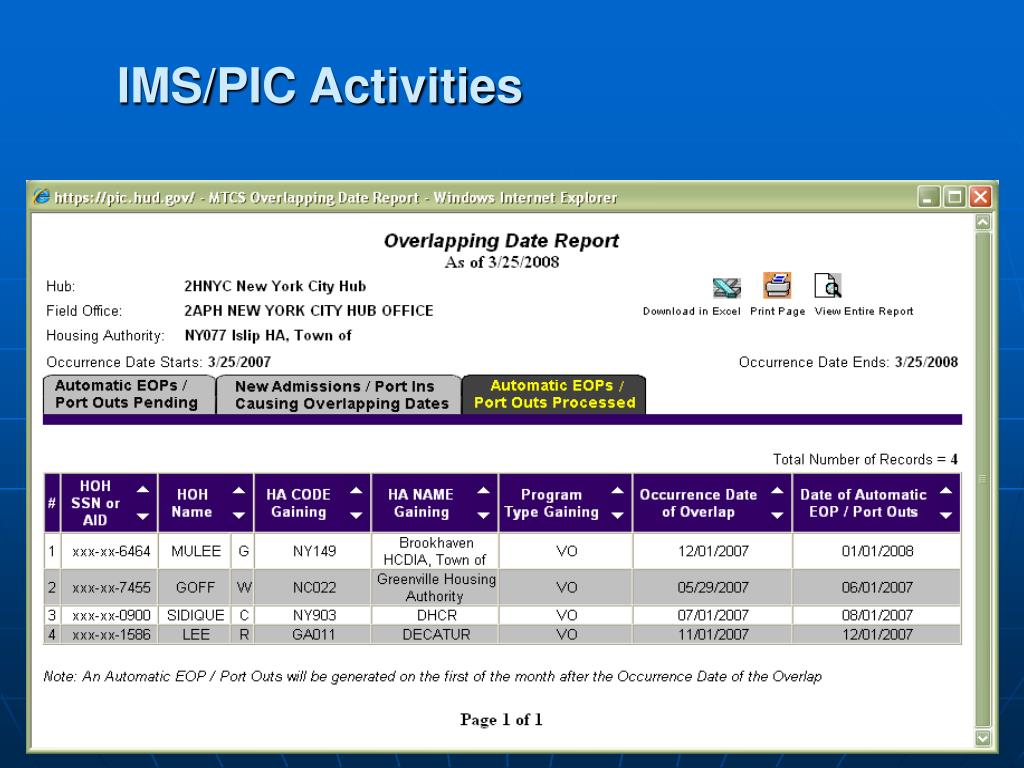Click overlap date 12/01/2007 in row 1
1024x768 pixels.
[x=713, y=552]
